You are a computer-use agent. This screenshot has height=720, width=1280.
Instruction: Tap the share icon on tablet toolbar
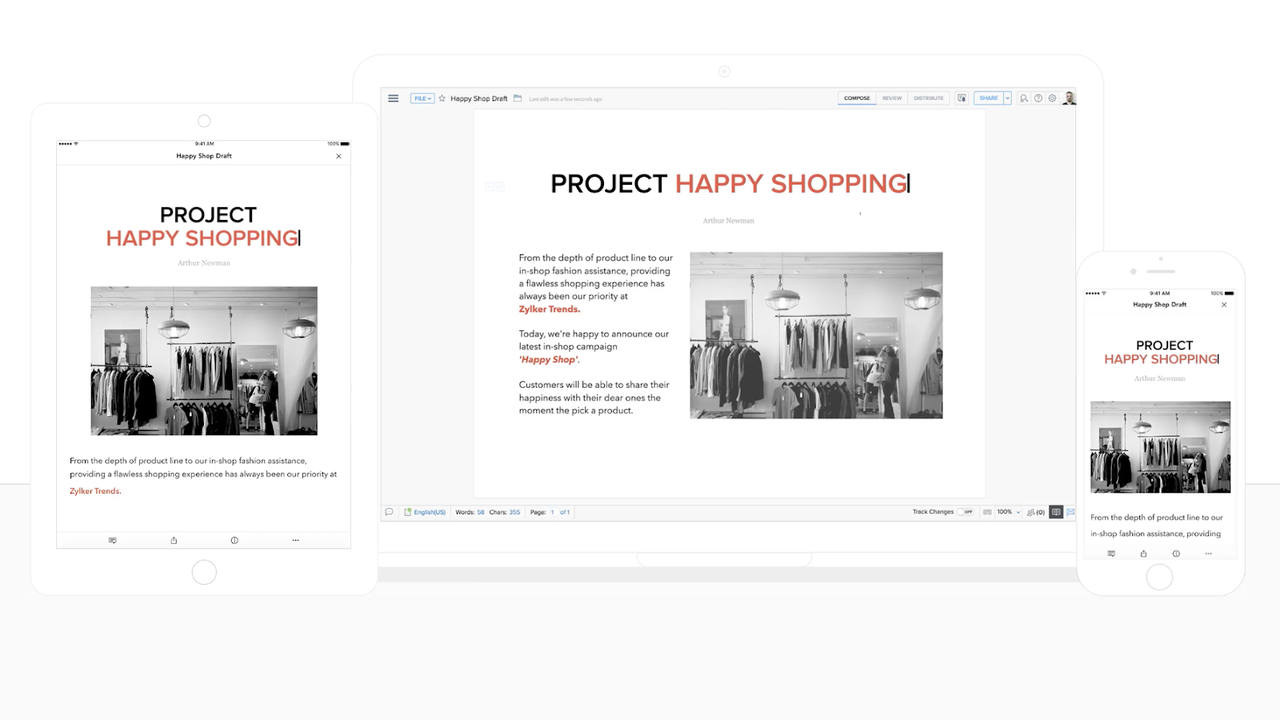click(174, 540)
